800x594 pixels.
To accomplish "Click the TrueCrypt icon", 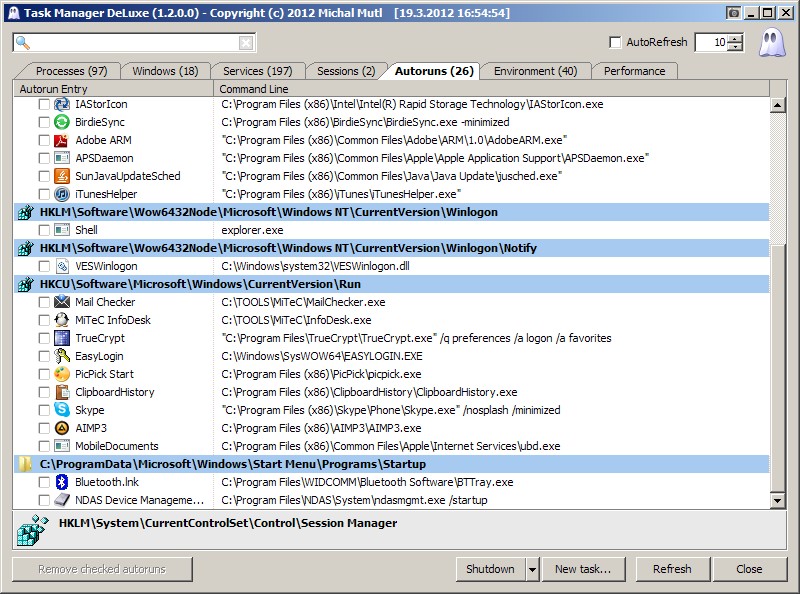I will [x=62, y=338].
